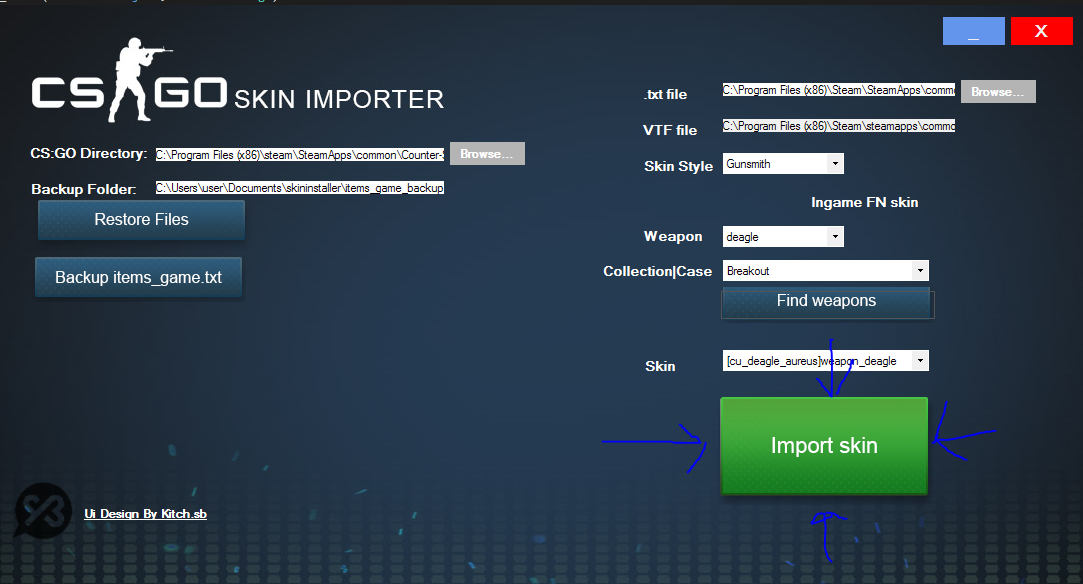Click the Find weapons button
Viewport: 1083px width, 584px height.
pos(826,302)
